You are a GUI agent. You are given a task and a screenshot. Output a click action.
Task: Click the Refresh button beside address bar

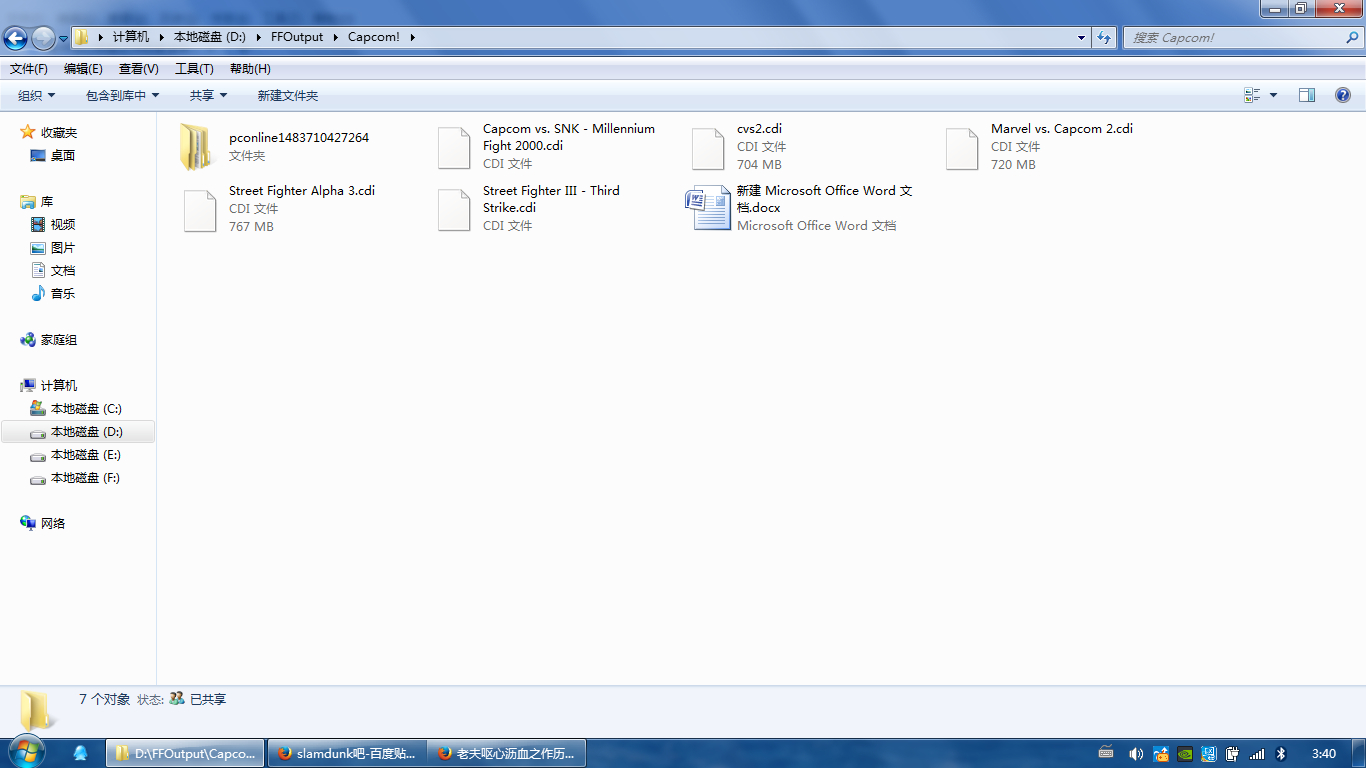coord(1104,37)
